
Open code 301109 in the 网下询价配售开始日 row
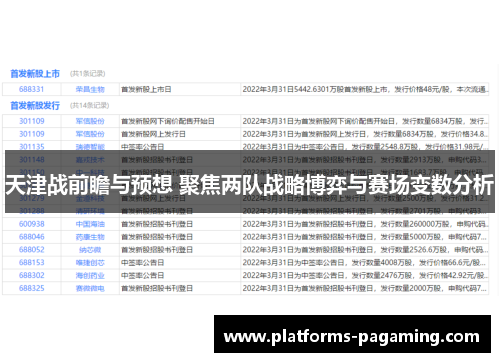[x=32, y=121]
